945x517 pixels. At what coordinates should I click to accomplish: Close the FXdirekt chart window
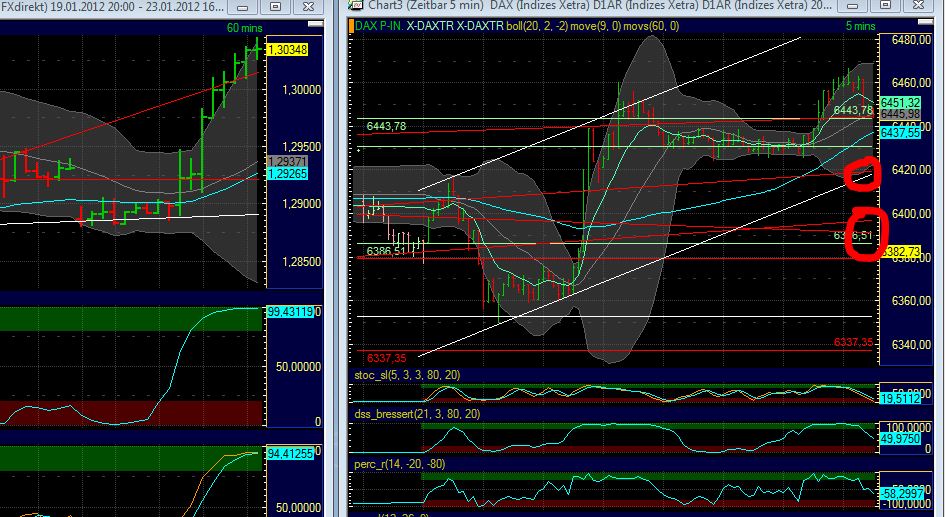[x=309, y=7]
